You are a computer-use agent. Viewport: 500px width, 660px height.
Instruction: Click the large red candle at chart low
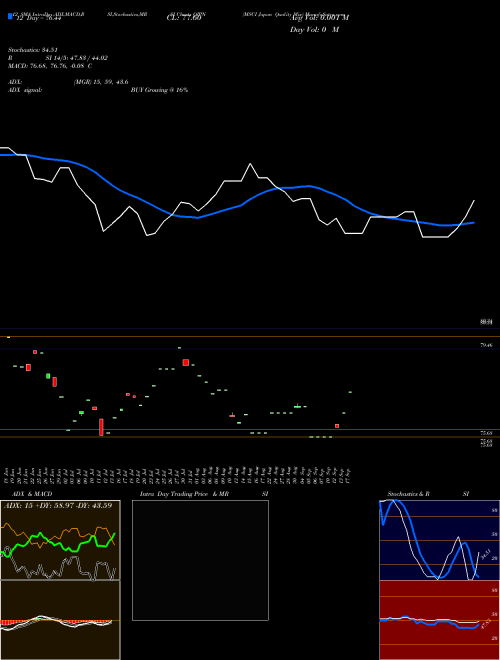pyautogui.click(x=101, y=427)
